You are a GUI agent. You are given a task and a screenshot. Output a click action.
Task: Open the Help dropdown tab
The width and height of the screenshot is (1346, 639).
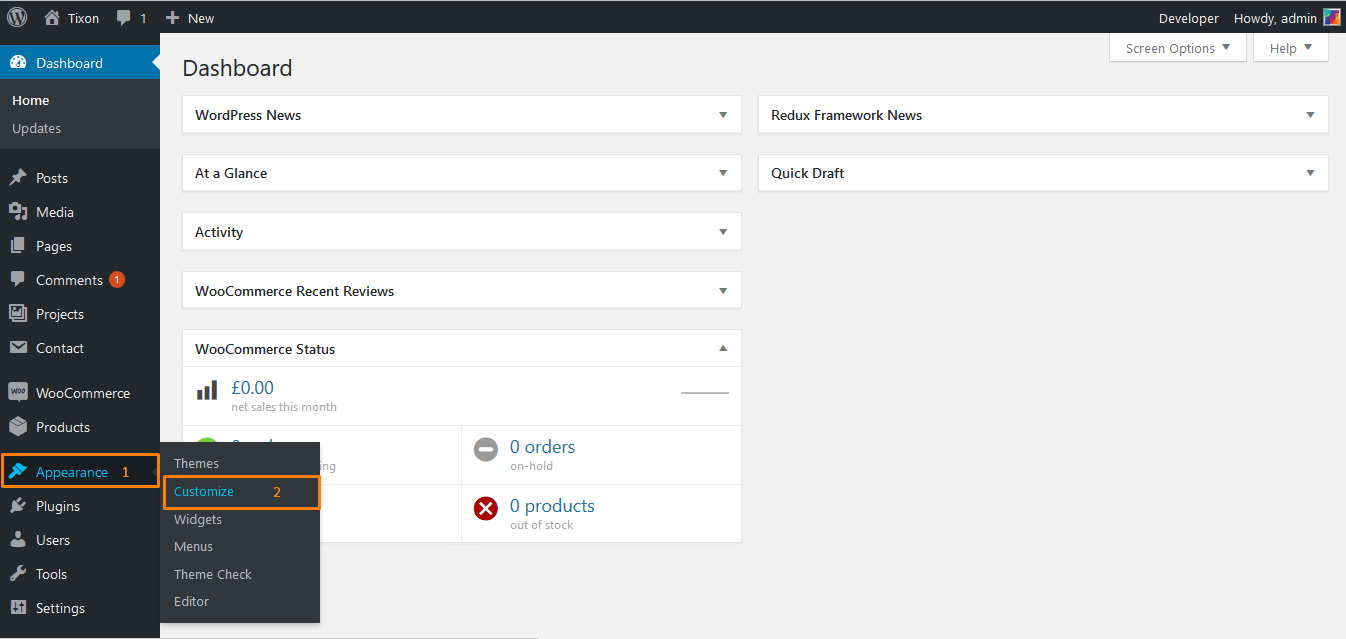(1291, 48)
